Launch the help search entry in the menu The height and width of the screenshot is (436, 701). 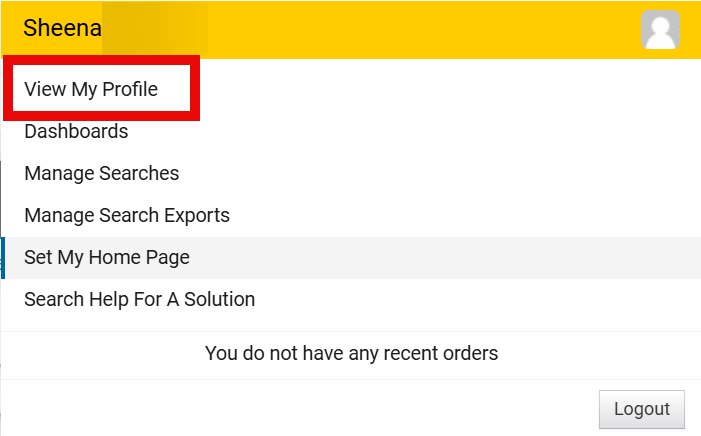coord(139,299)
